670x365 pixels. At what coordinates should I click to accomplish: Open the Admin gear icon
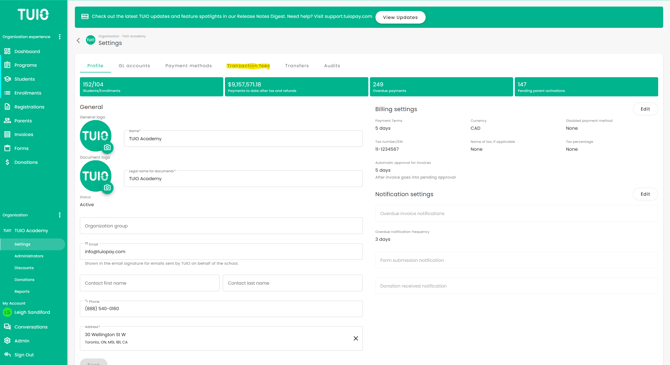[x=7, y=341]
